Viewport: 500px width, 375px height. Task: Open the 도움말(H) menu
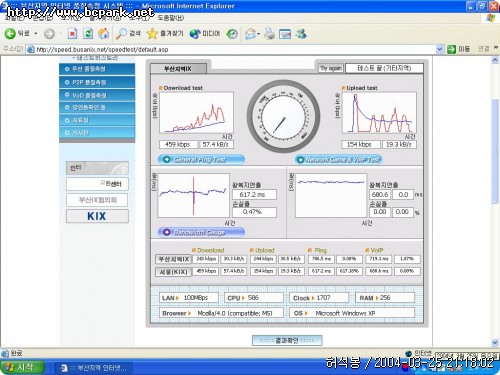(x=170, y=18)
